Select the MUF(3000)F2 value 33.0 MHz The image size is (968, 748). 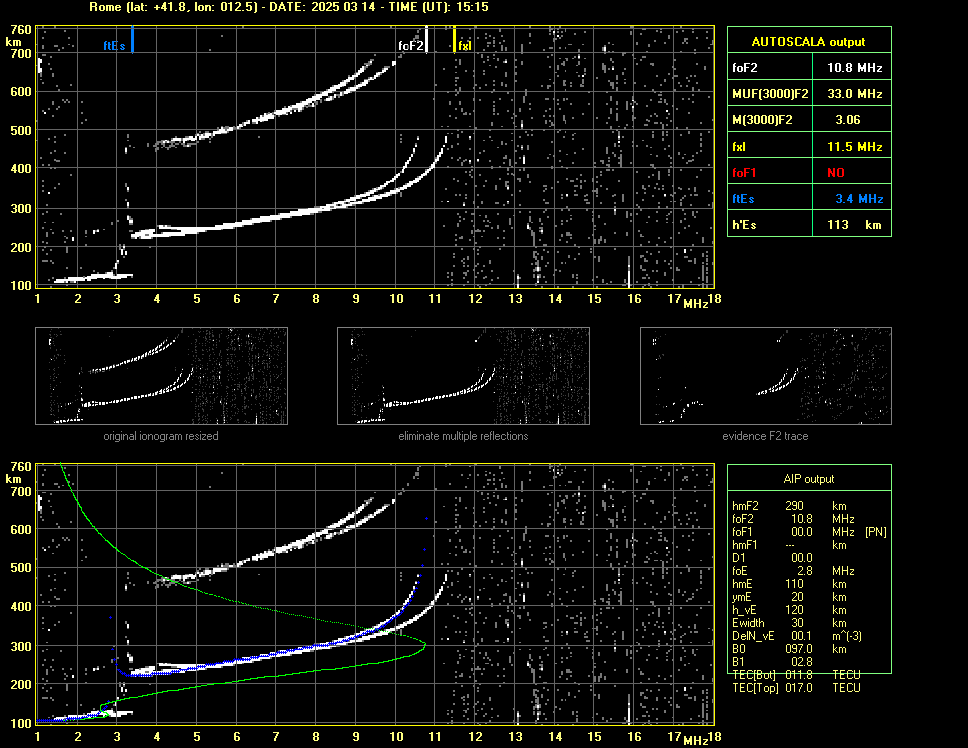(x=854, y=94)
